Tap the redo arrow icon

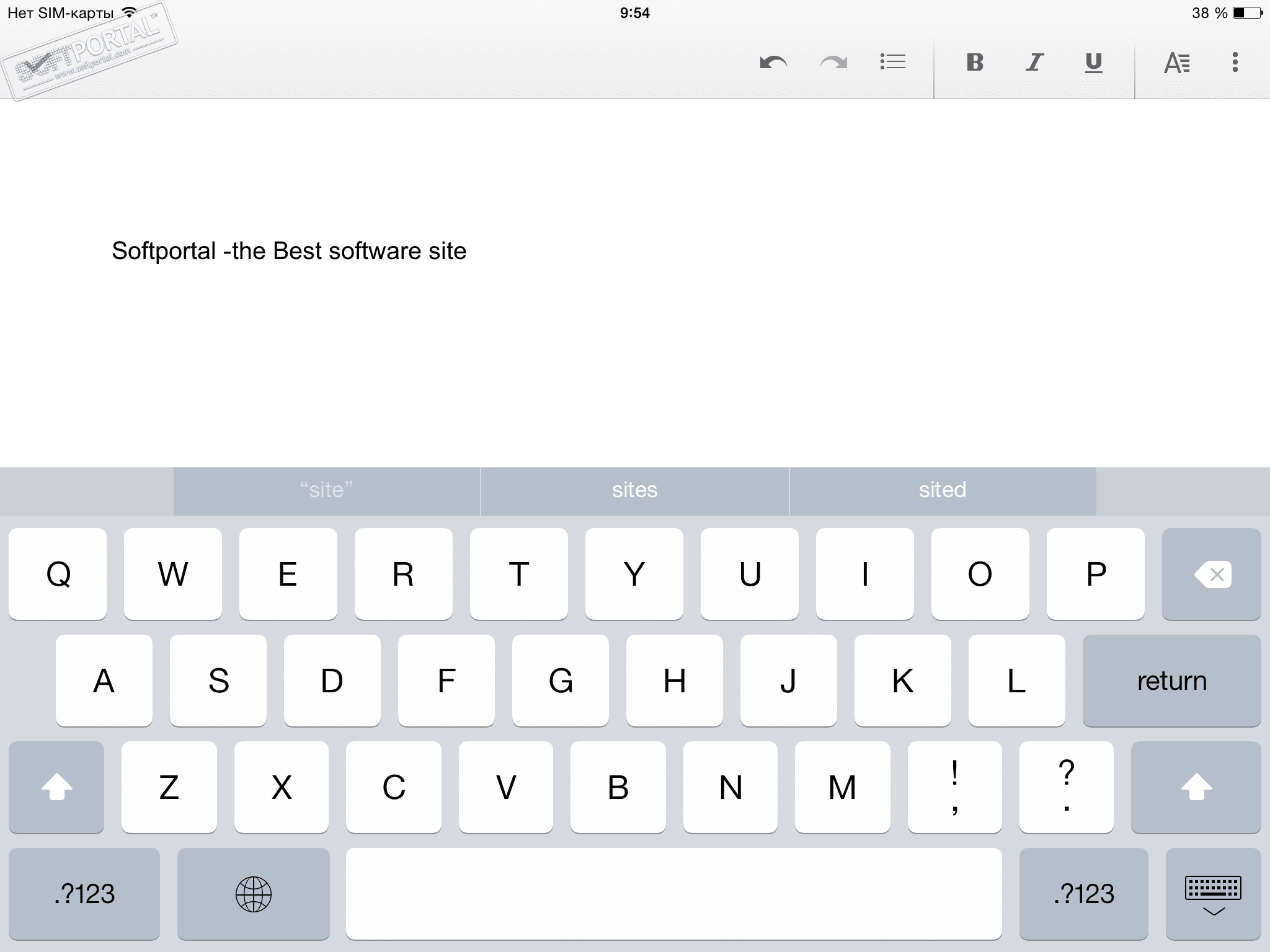(x=833, y=63)
